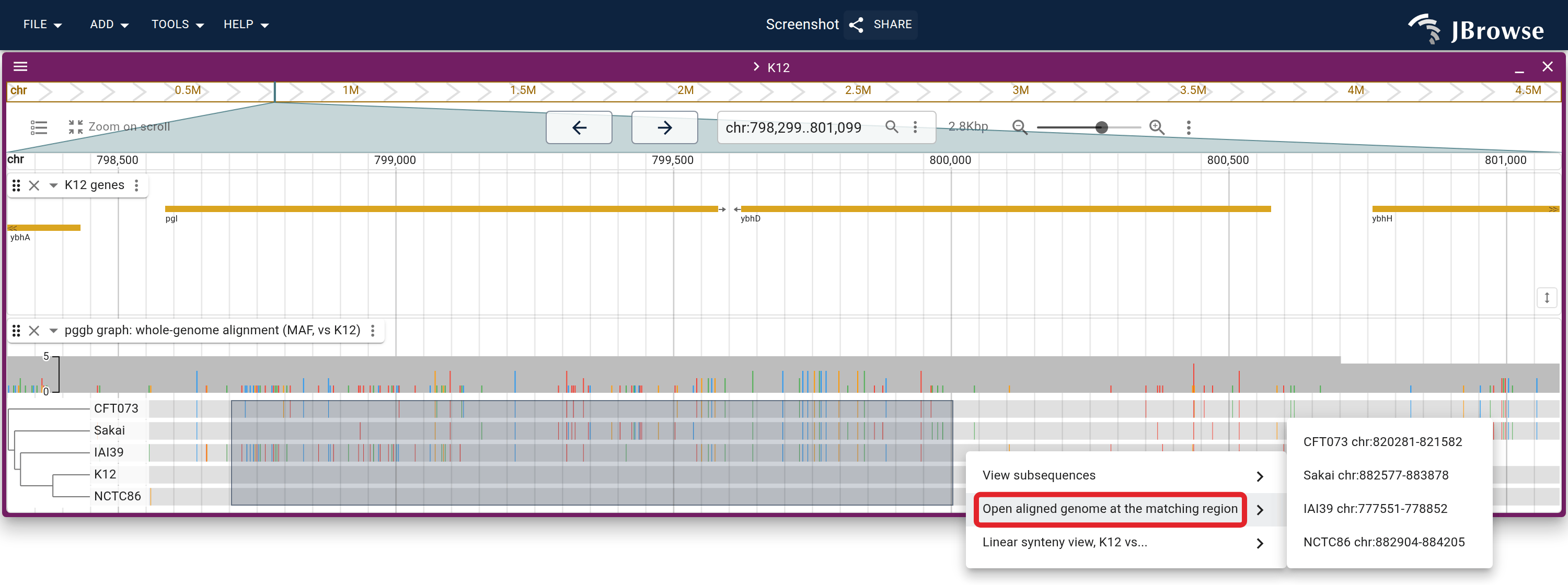Click the search magnifier icon in location box
1568x585 pixels.
tap(892, 126)
